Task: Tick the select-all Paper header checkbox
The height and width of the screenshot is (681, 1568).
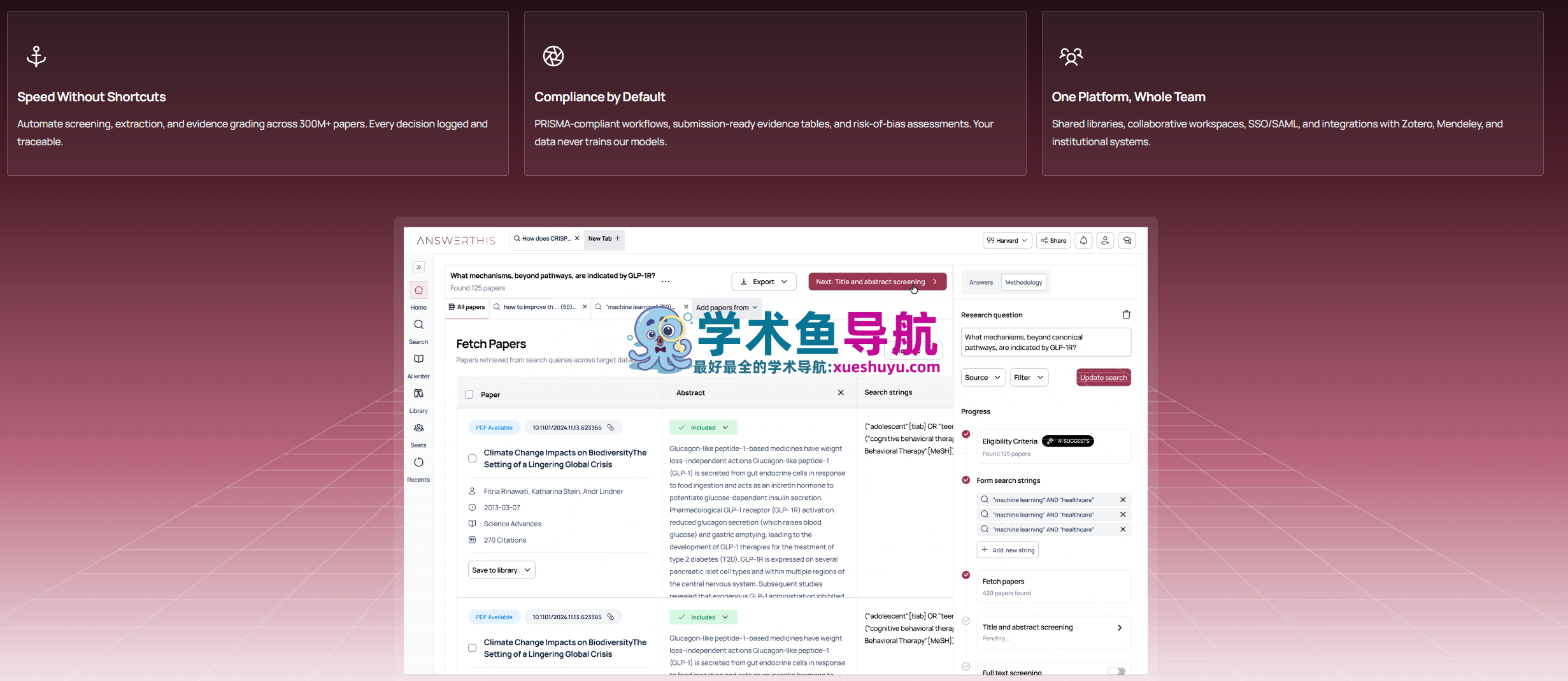Action: tap(469, 394)
